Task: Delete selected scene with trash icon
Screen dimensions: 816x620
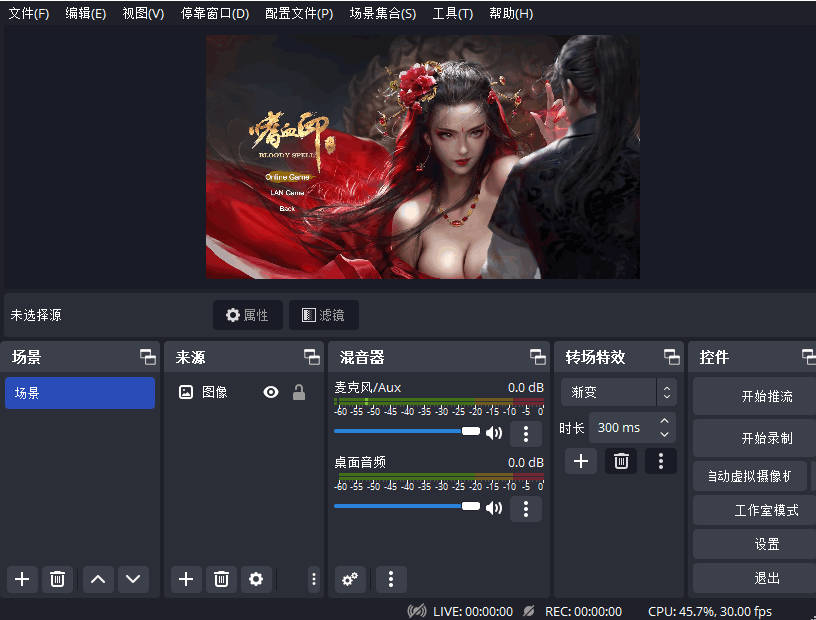Action: [x=57, y=579]
